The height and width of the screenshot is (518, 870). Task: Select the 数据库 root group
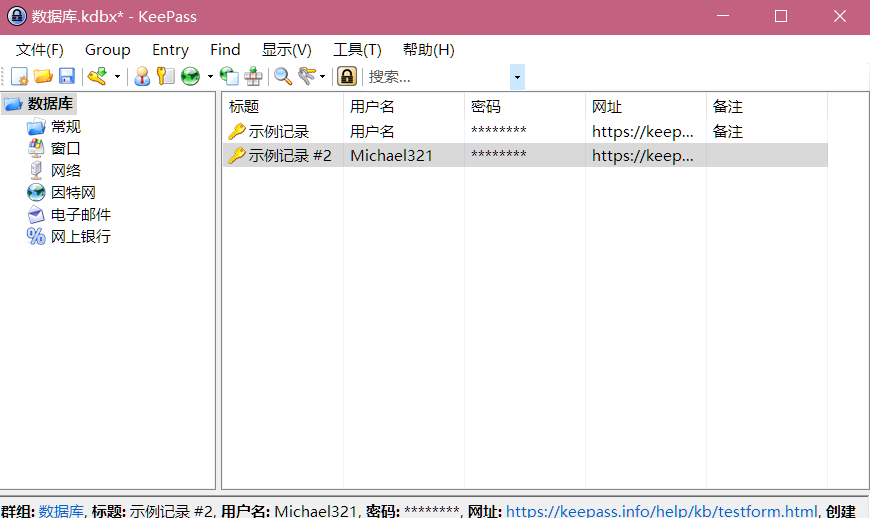[50, 104]
